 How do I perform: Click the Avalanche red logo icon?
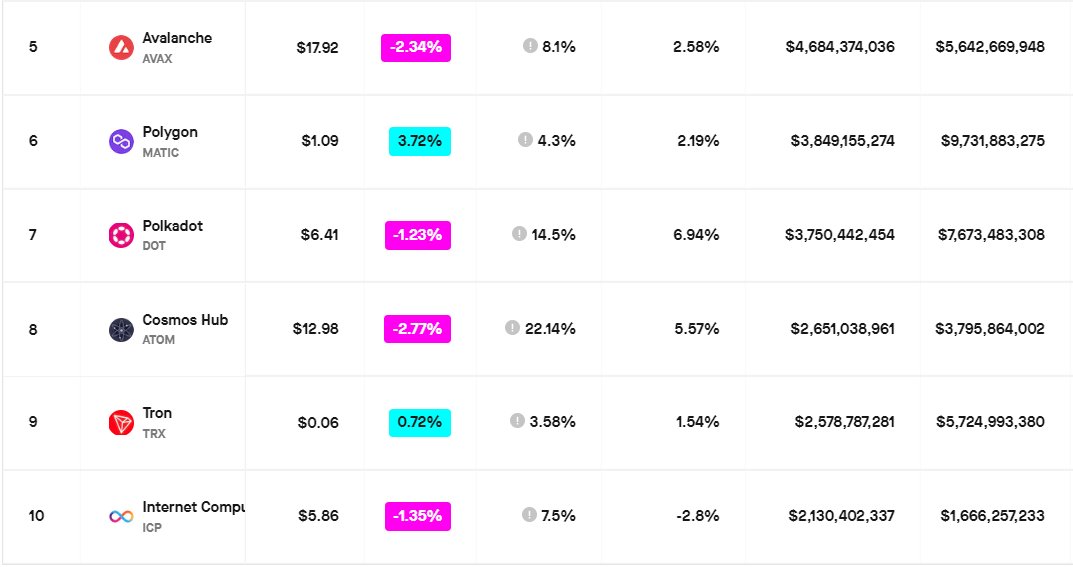121,47
